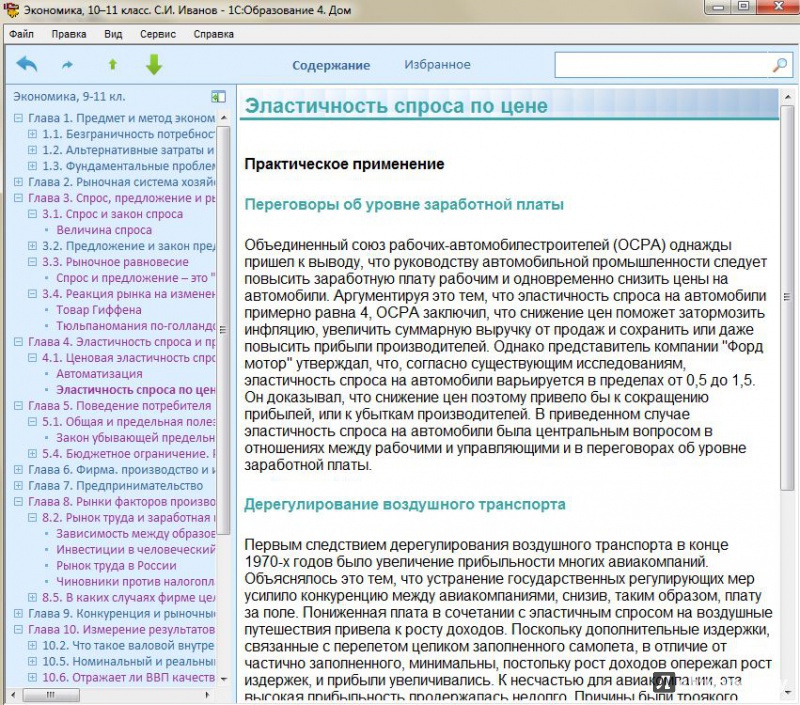
Task: Go down with the large green arrow
Action: point(154,65)
